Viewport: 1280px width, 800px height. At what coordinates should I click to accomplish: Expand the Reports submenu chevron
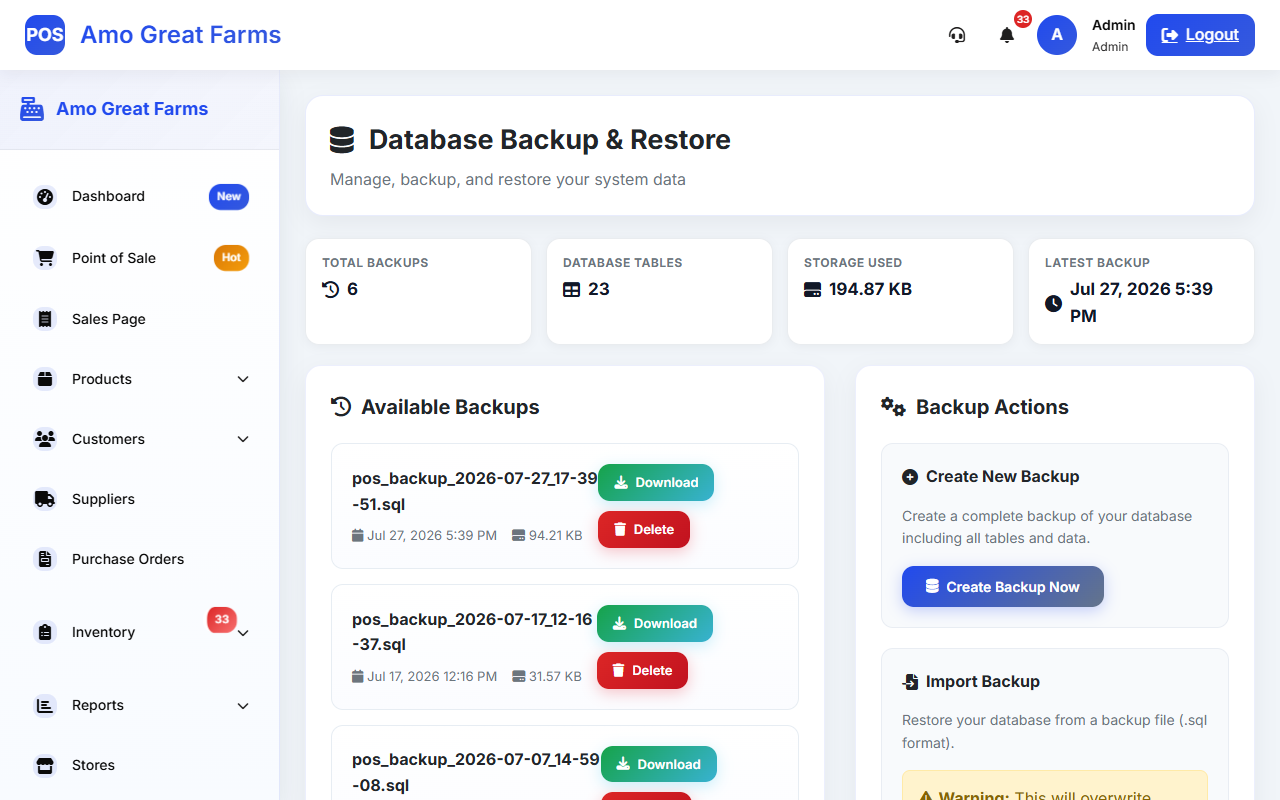[x=243, y=705]
